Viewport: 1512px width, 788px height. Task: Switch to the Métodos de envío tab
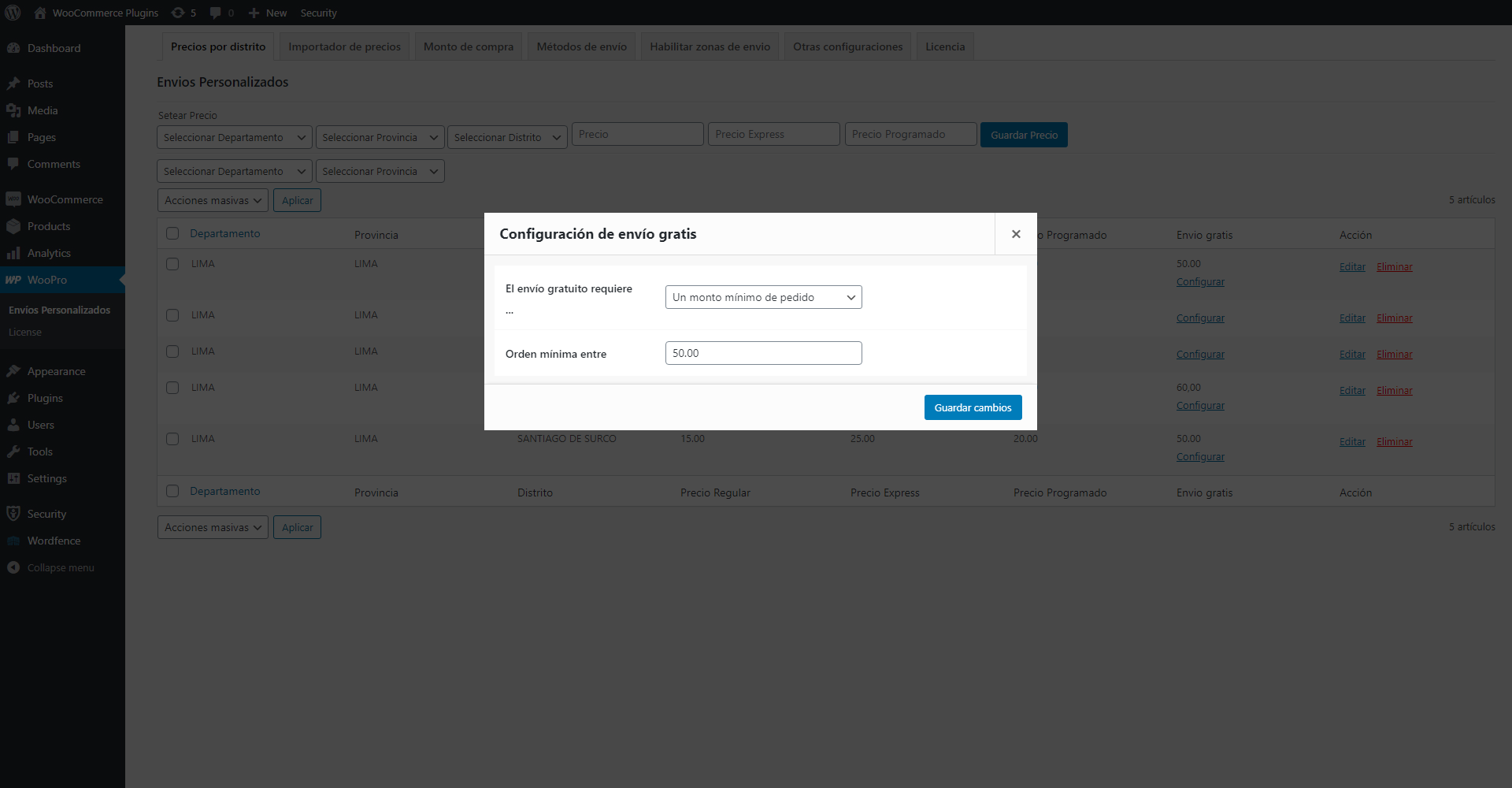(581, 46)
